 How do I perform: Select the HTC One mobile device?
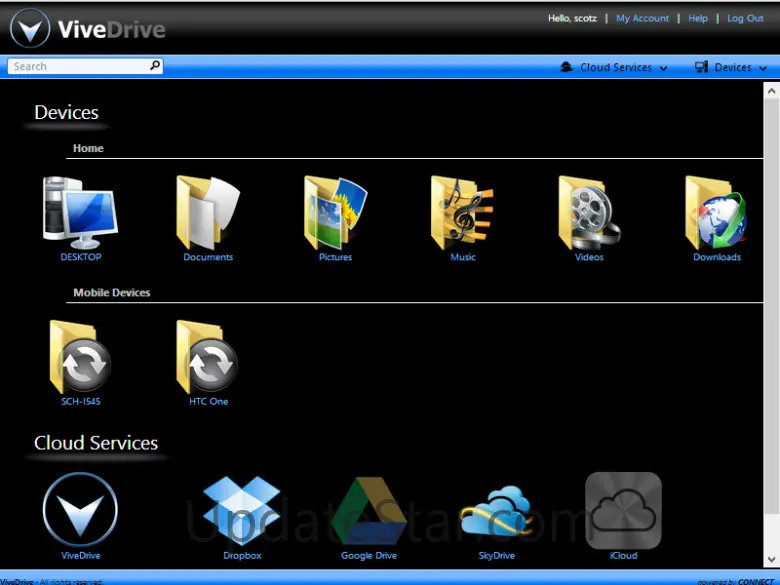tap(208, 357)
